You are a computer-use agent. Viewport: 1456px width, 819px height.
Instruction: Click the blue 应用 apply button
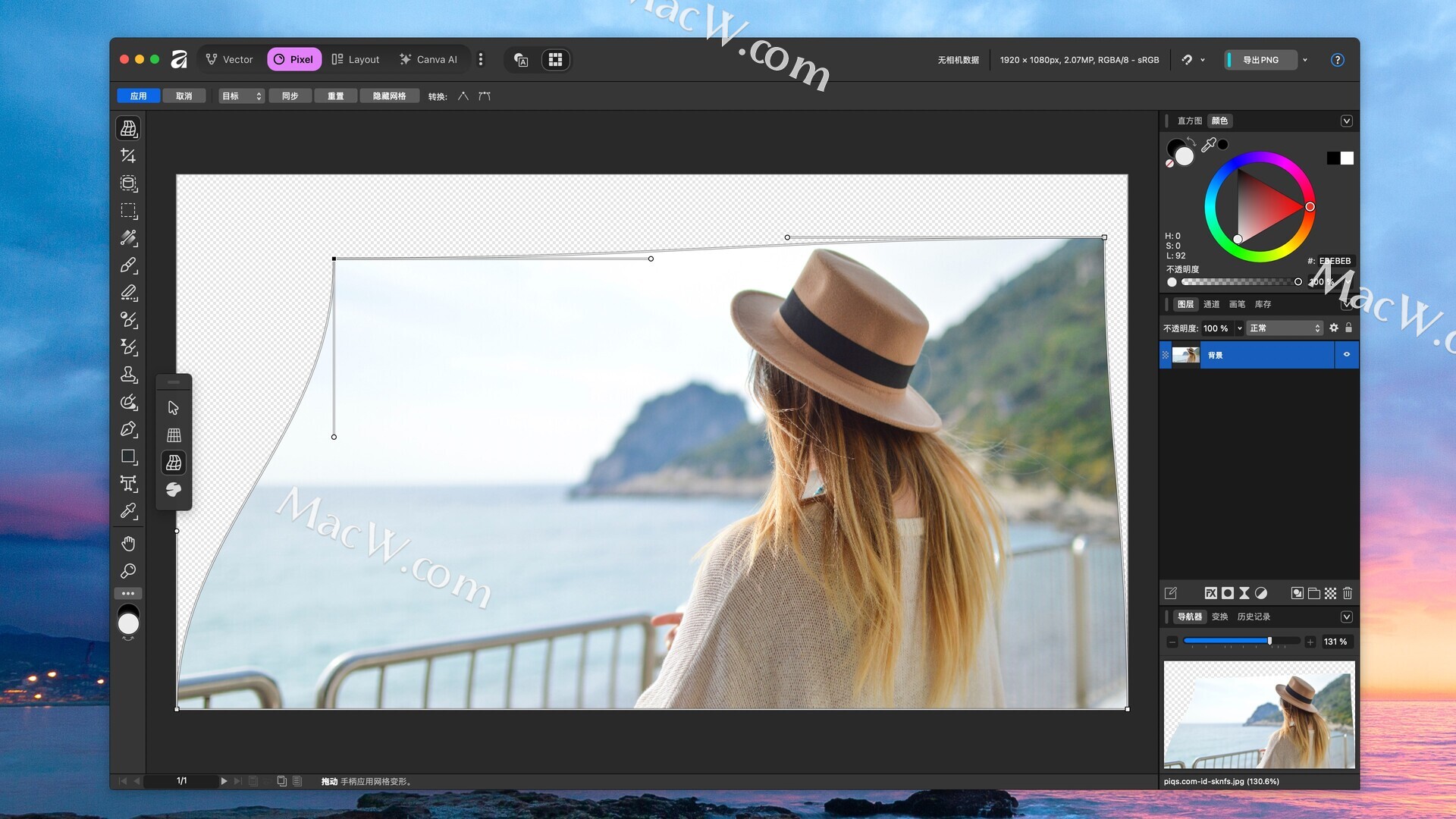(138, 96)
